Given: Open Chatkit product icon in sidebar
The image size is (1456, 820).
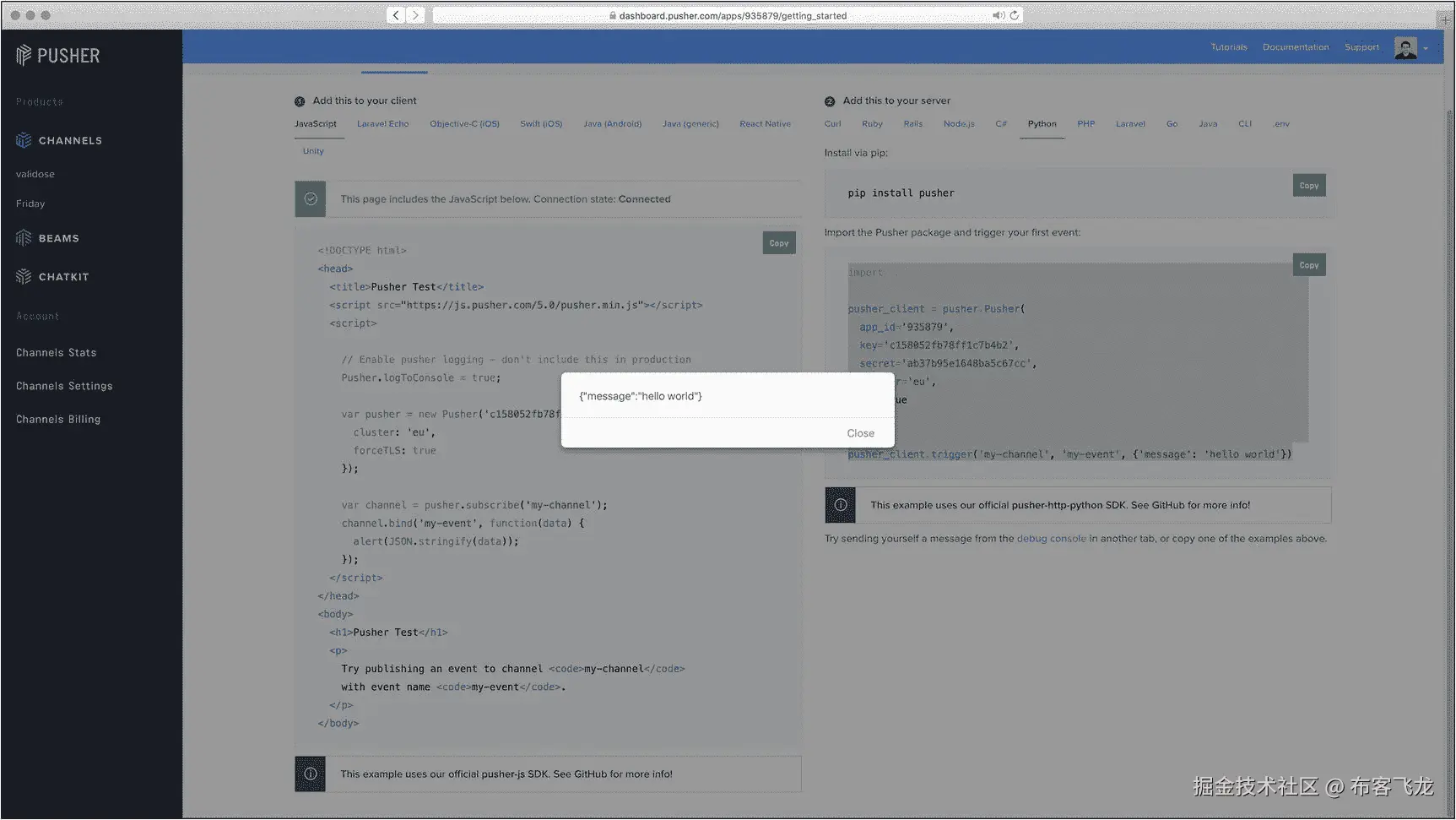Looking at the screenshot, I should click(24, 277).
